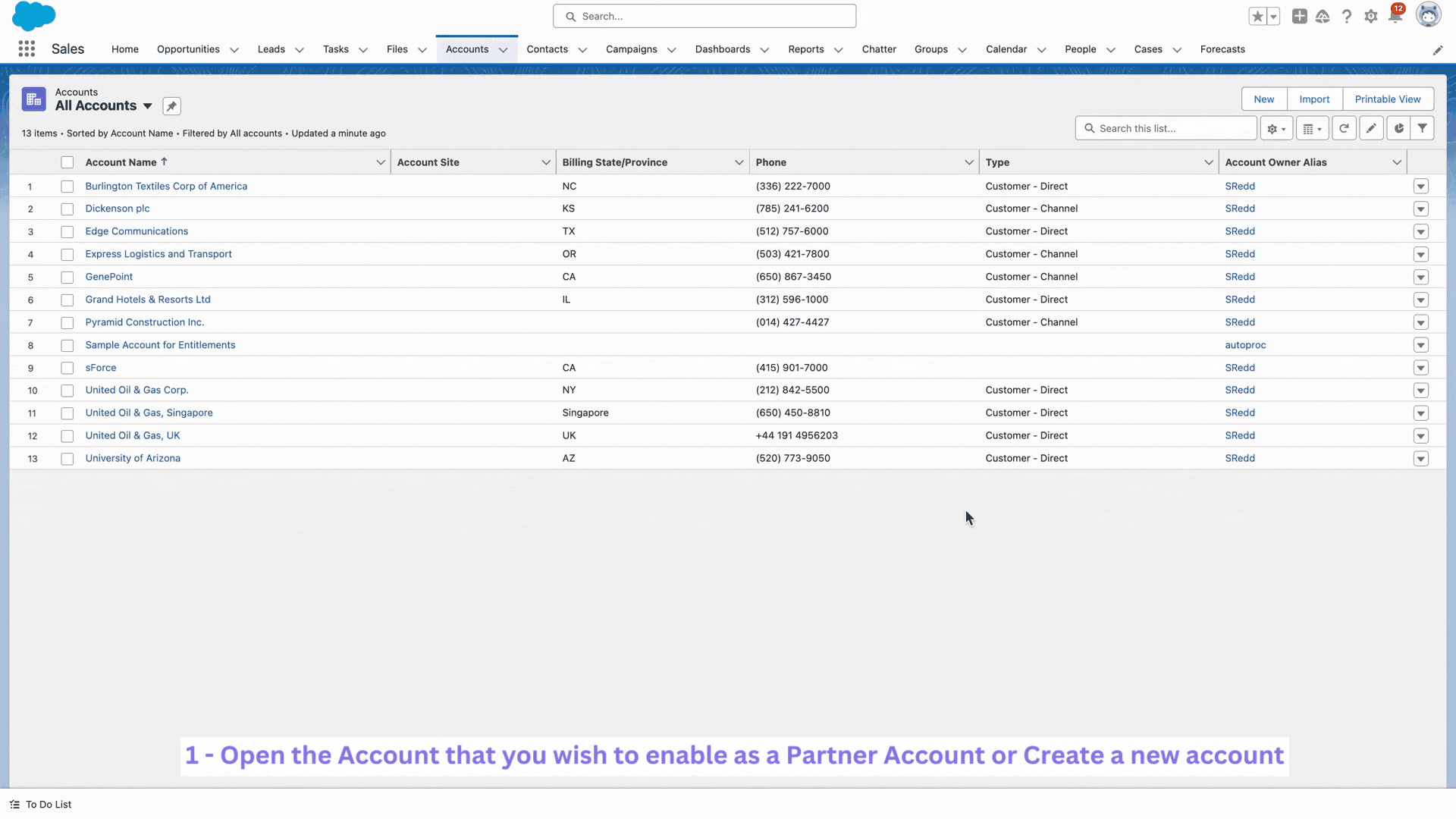
Task: Search this list input field
Action: tap(1166, 128)
